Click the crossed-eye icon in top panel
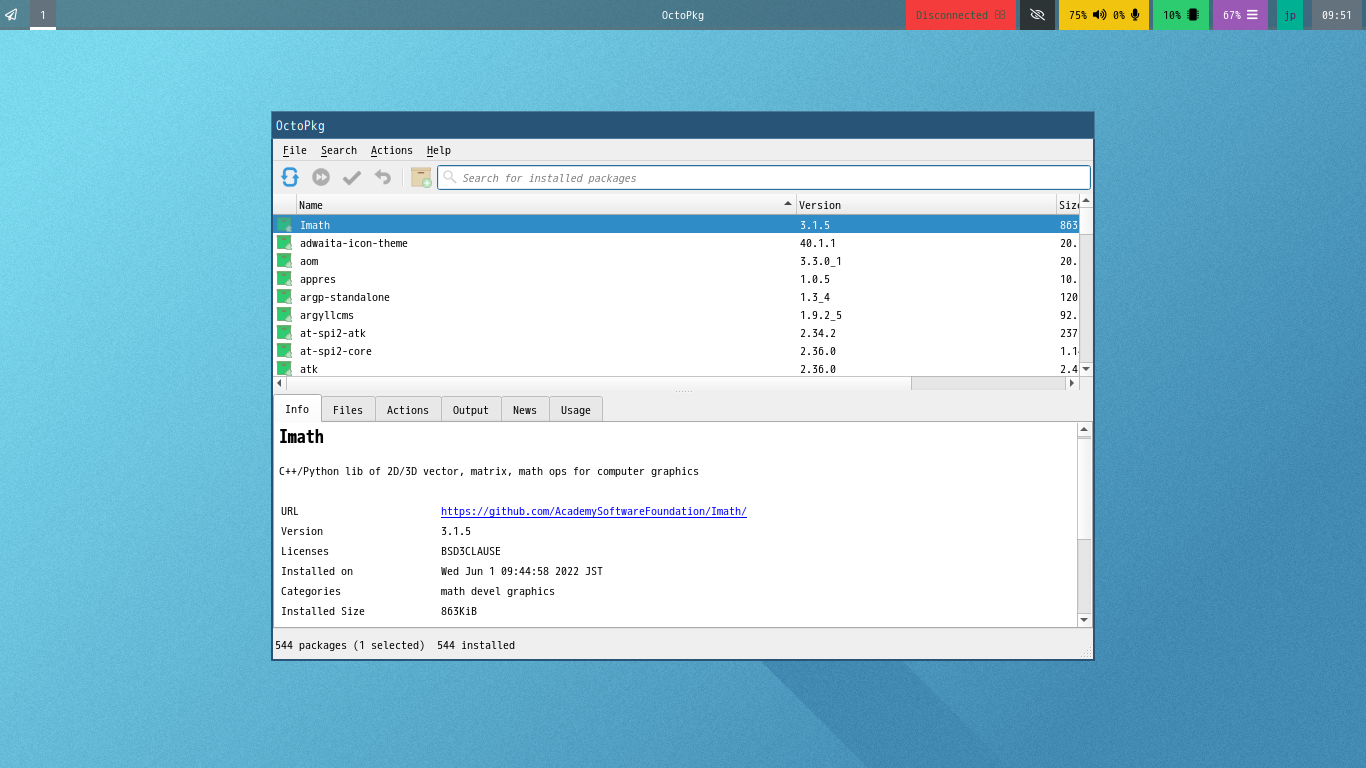Viewport: 1366px width, 768px height. coord(1037,15)
